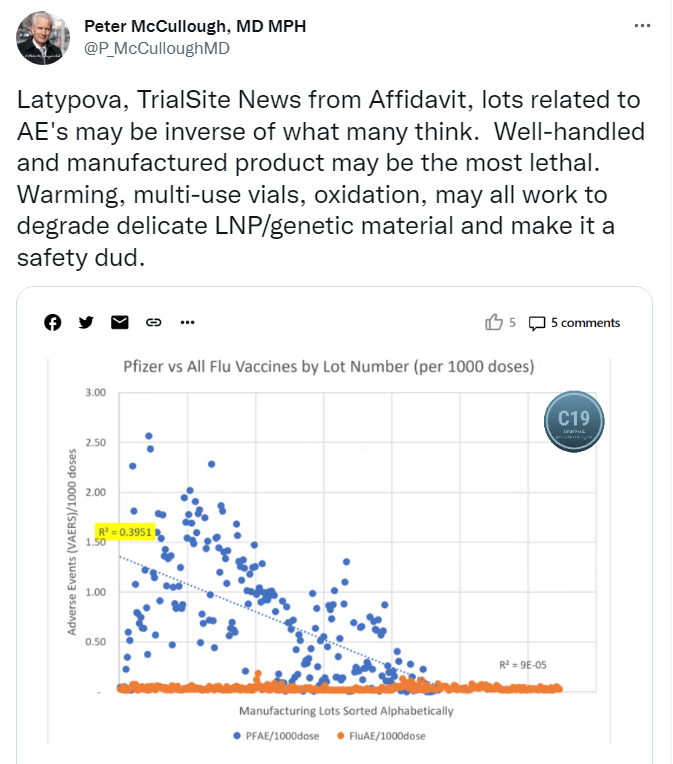Open the tweet's more options menu
The height and width of the screenshot is (764, 673).
[x=643, y=26]
